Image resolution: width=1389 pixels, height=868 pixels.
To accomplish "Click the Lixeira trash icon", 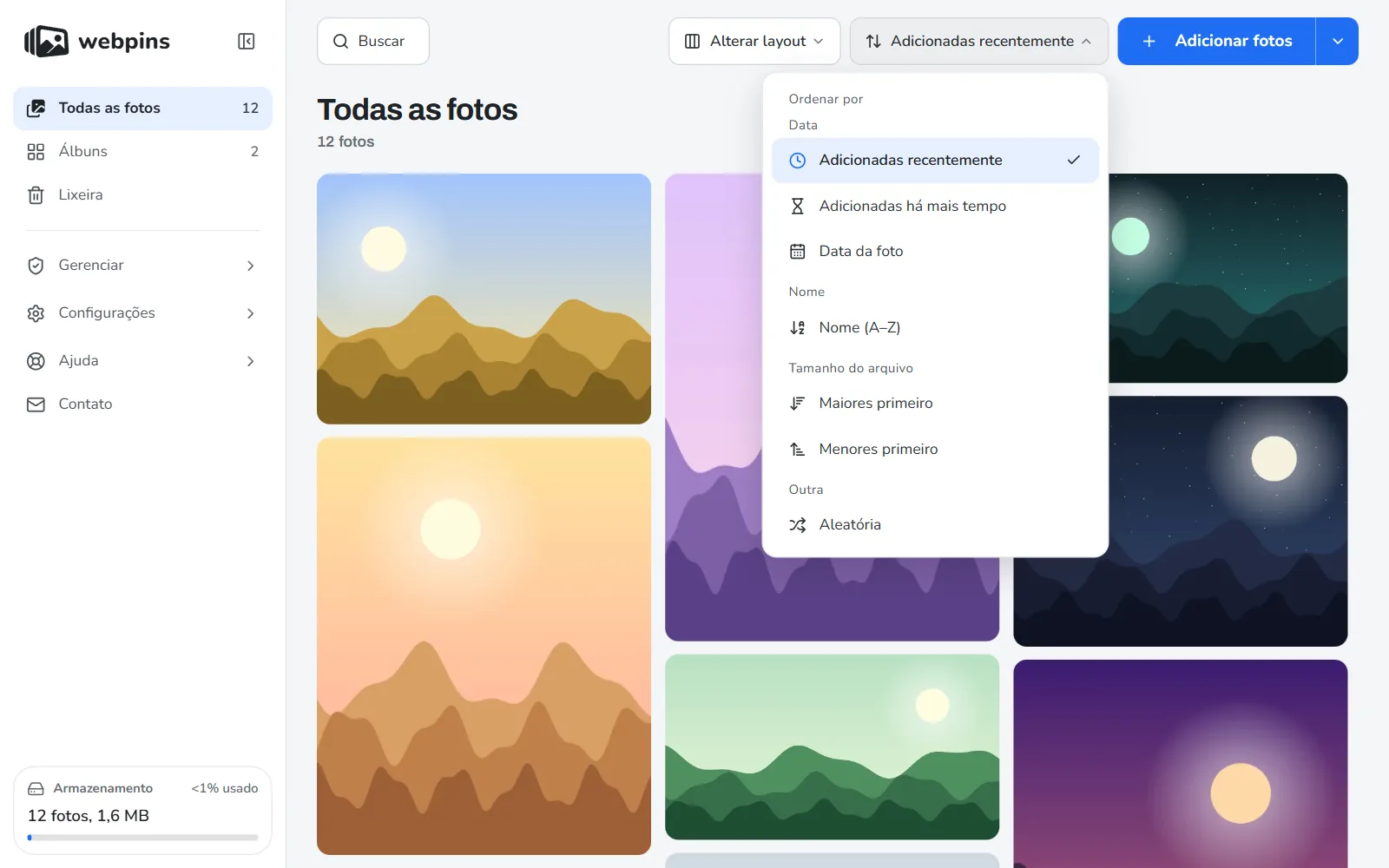I will click(36, 195).
